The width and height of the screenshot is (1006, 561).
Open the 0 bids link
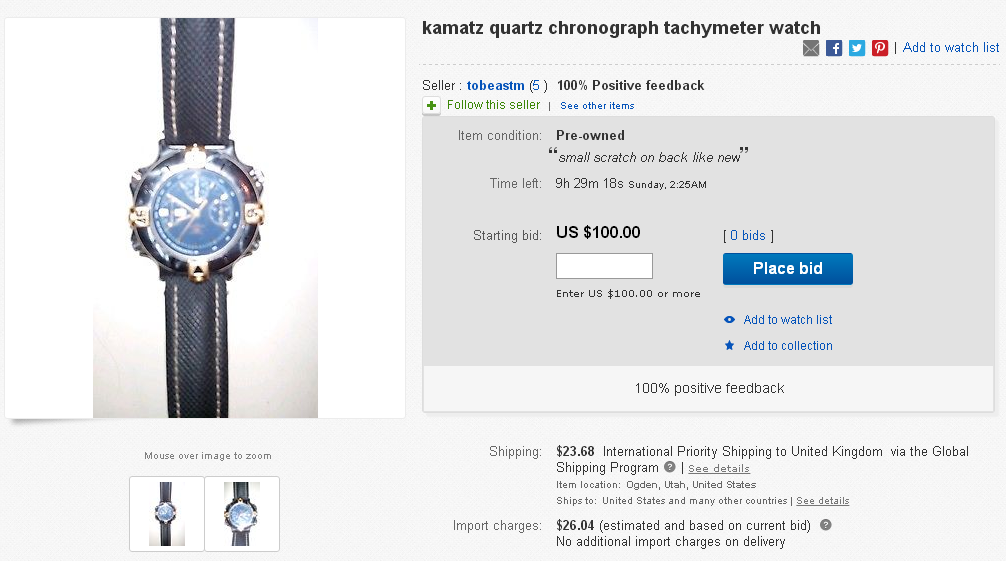(x=748, y=236)
